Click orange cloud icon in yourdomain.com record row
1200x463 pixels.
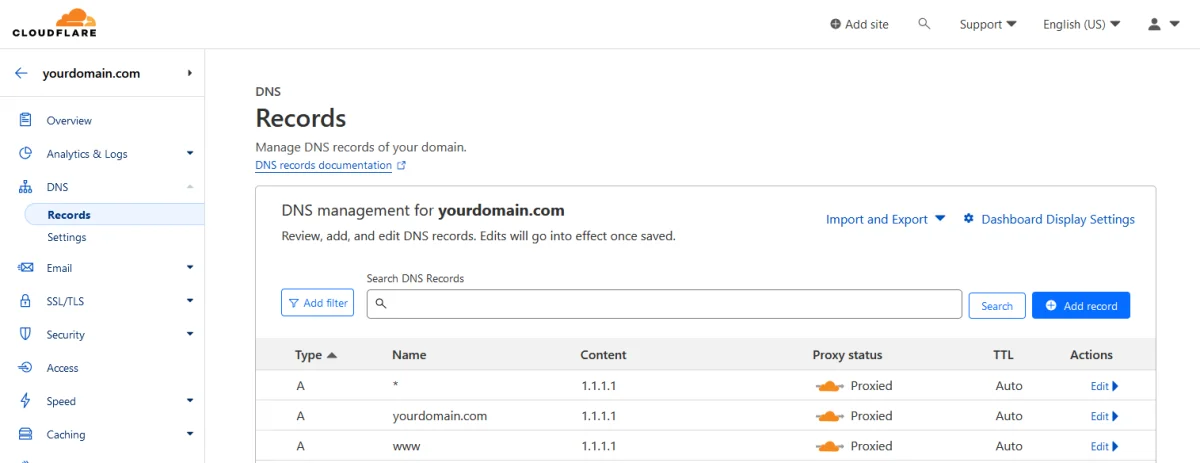click(x=830, y=416)
